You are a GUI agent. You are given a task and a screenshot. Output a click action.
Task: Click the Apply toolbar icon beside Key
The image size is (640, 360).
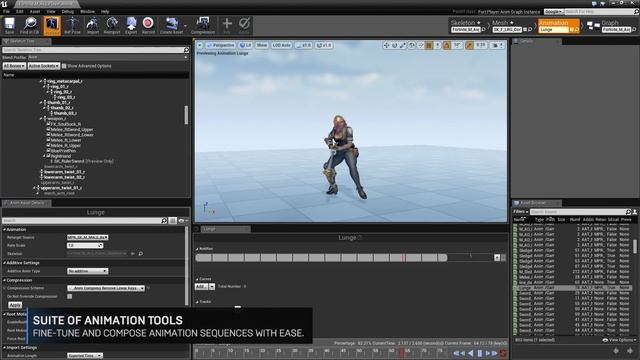244,25
